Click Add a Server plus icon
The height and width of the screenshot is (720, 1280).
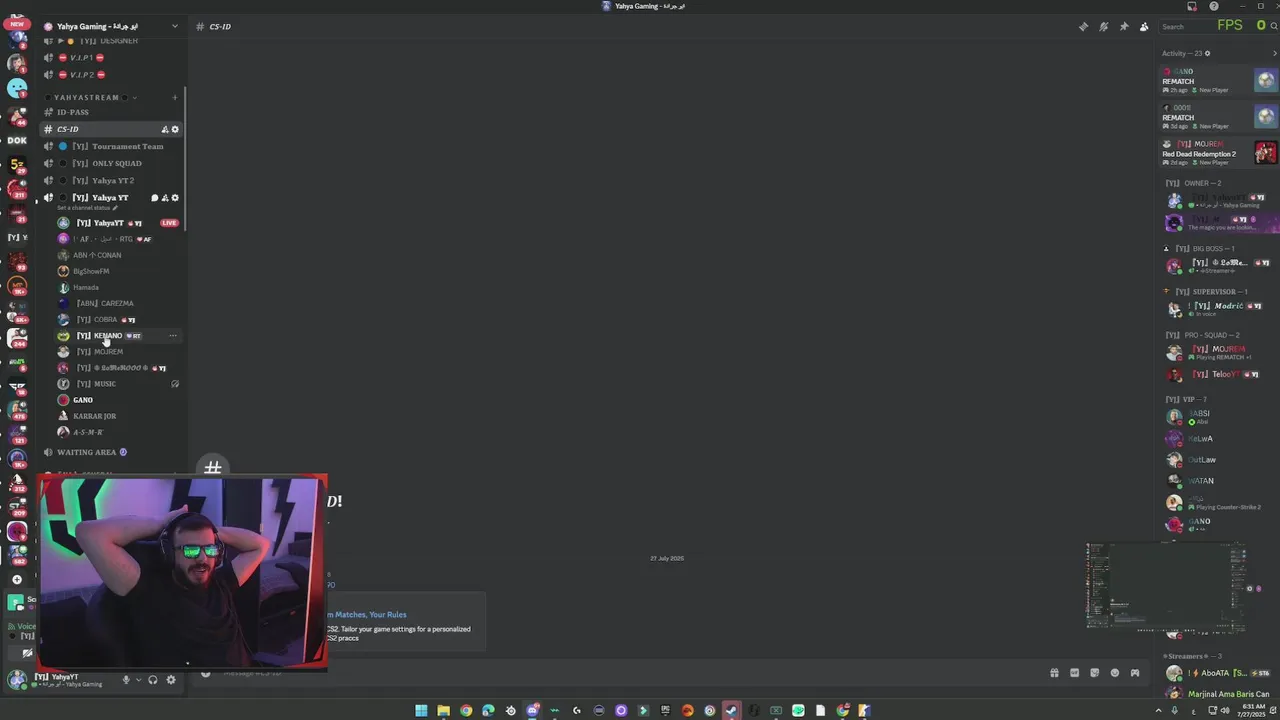pyautogui.click(x=17, y=579)
